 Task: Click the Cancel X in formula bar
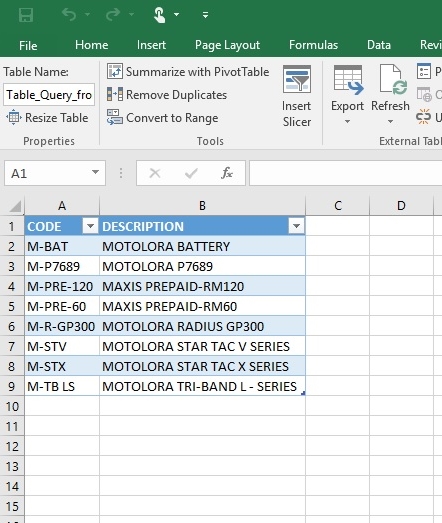(155, 173)
